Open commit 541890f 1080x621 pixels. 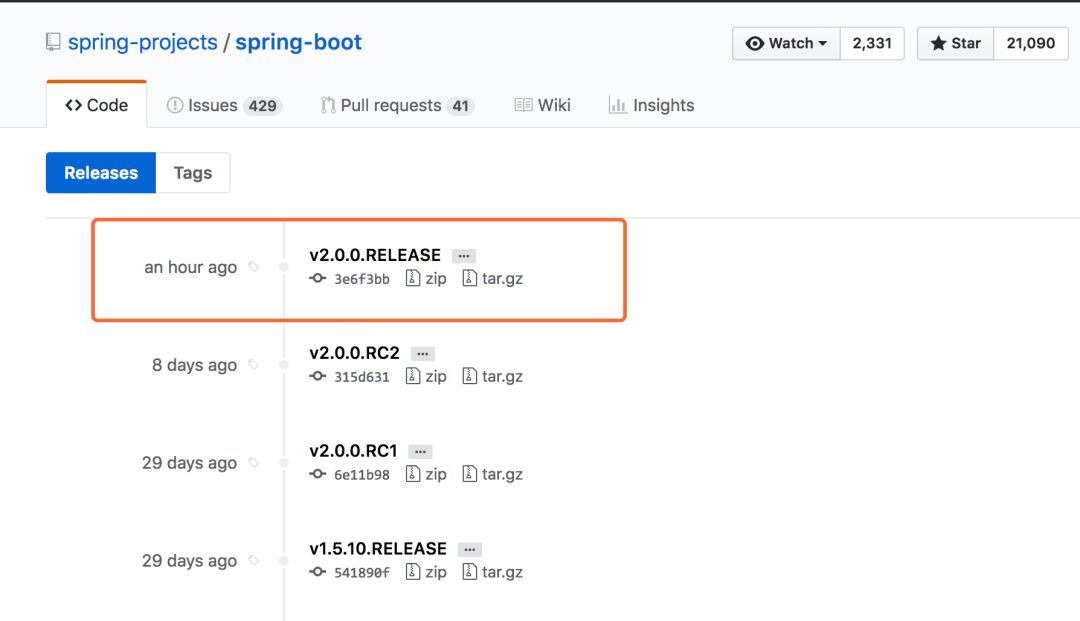coord(362,572)
